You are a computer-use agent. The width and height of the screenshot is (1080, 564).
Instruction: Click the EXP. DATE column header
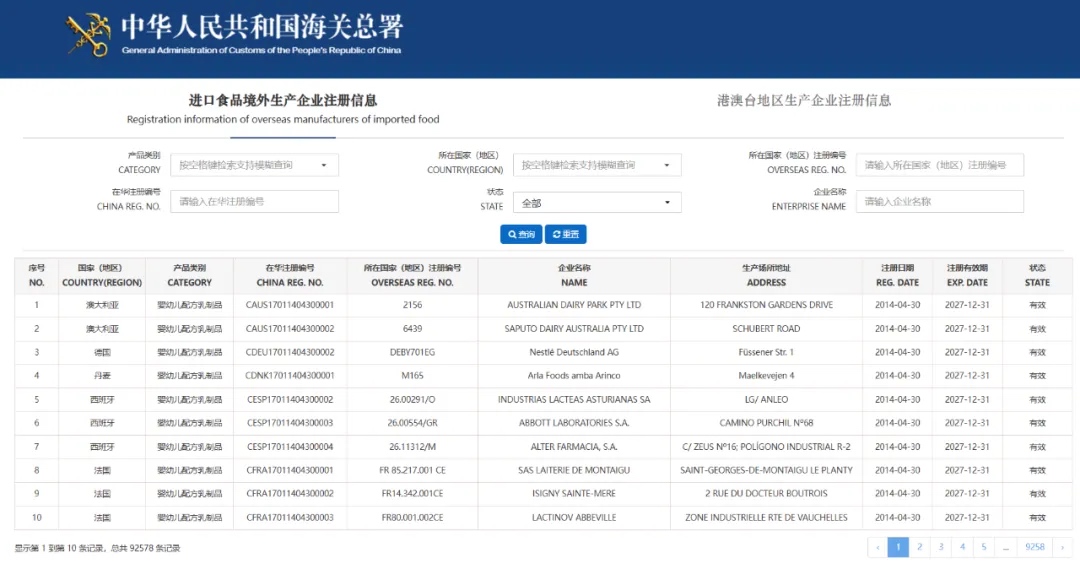tap(967, 275)
